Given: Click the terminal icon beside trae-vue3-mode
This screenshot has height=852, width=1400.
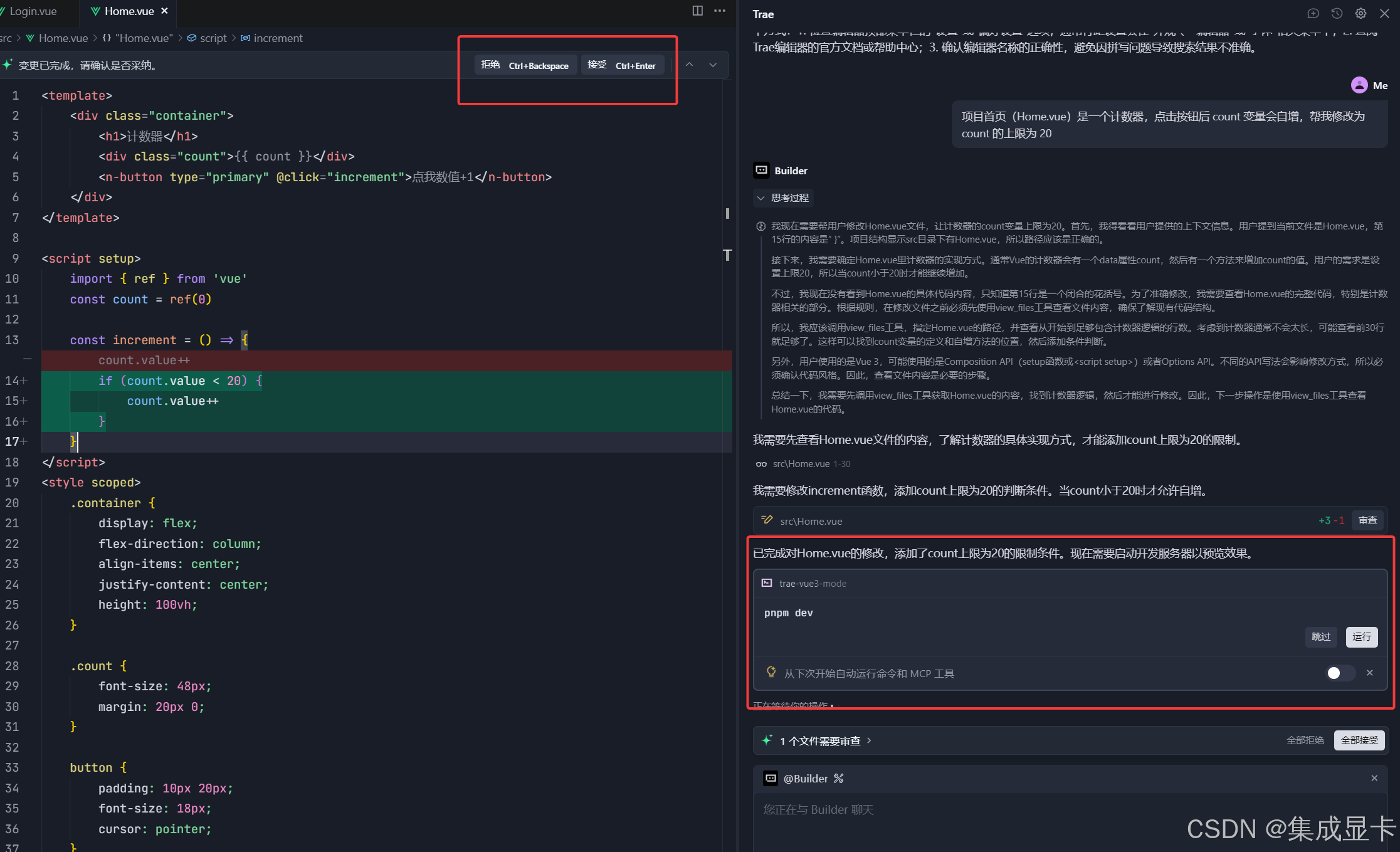Looking at the screenshot, I should click(x=766, y=583).
